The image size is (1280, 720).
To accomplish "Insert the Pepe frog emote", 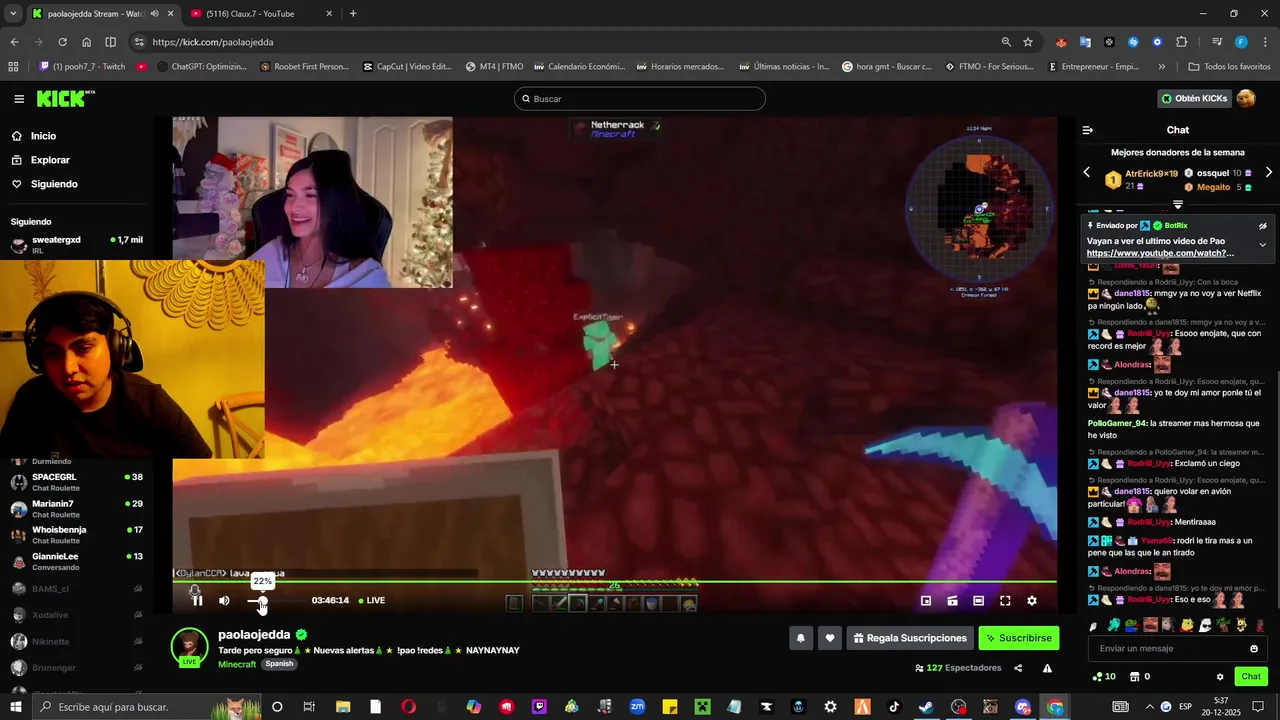I will 1131,625.
